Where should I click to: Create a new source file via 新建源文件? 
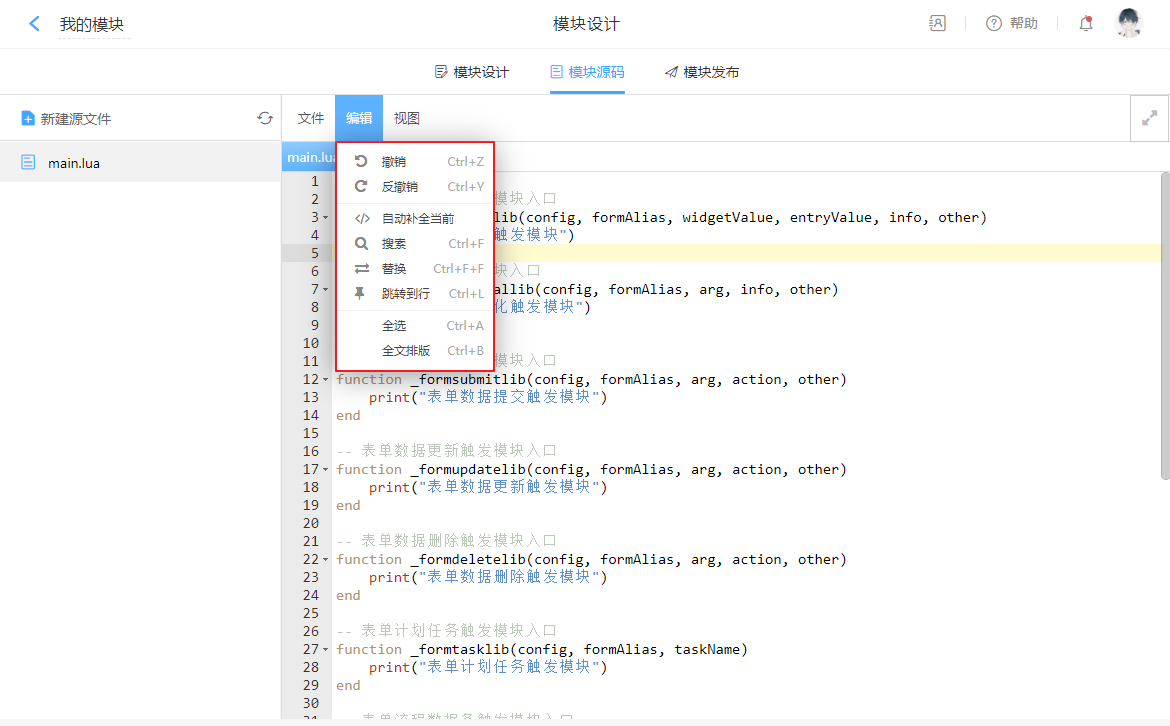coord(66,119)
